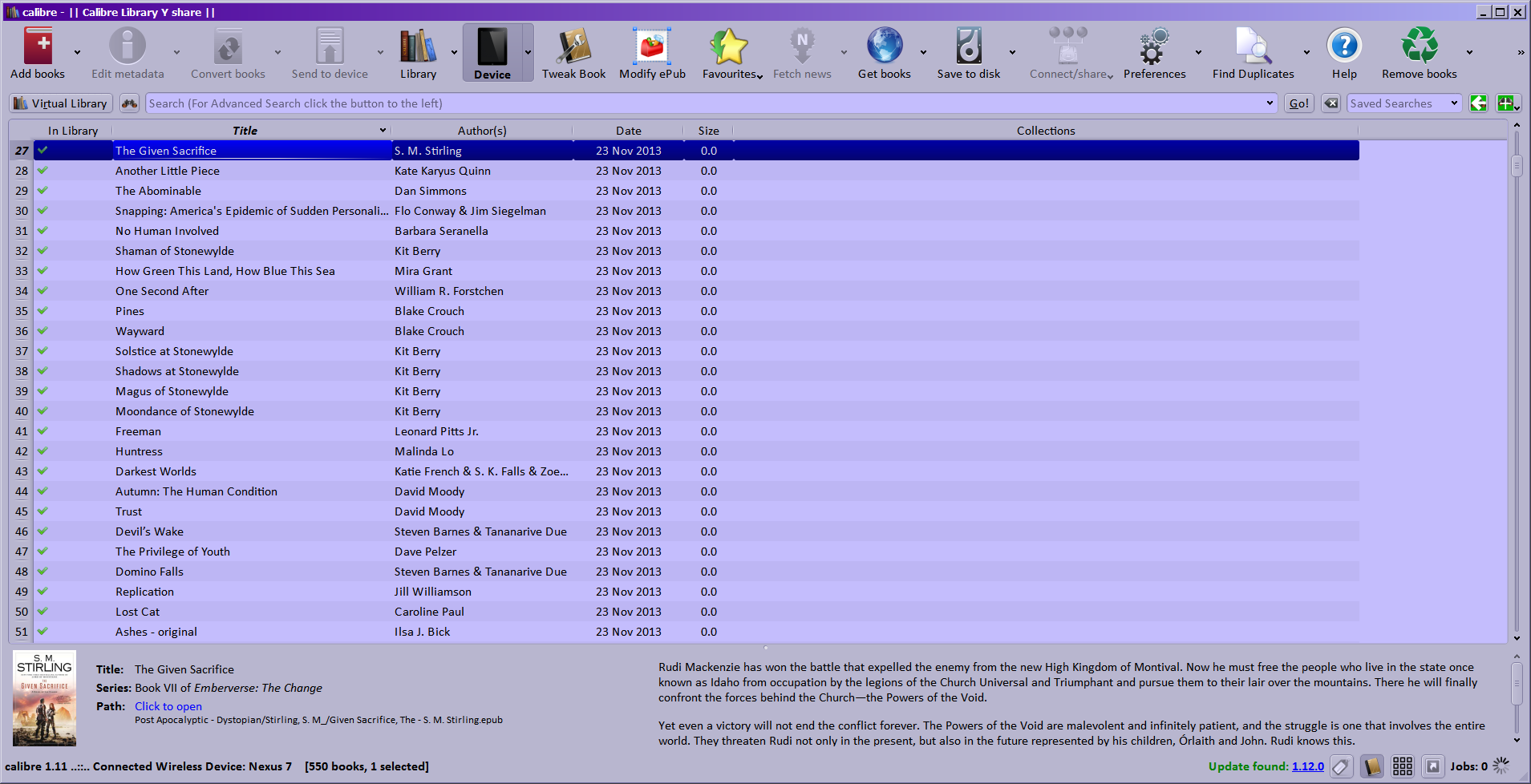The width and height of the screenshot is (1531, 784).
Task: Expand the Device dropdown arrow
Action: point(528,53)
